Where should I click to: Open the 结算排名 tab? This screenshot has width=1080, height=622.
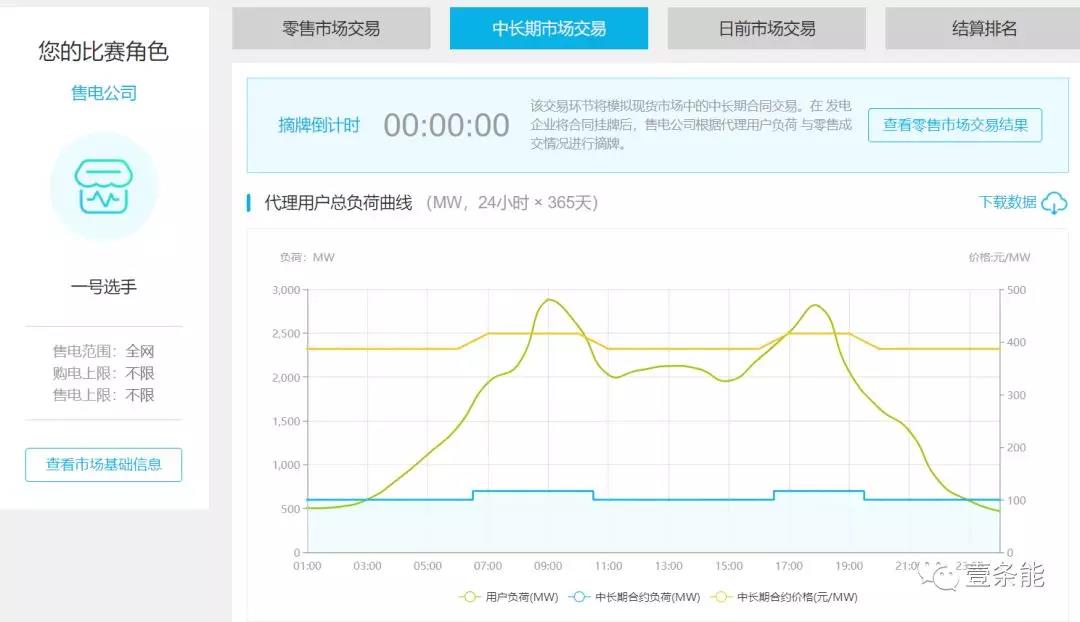pyautogui.click(x=983, y=29)
